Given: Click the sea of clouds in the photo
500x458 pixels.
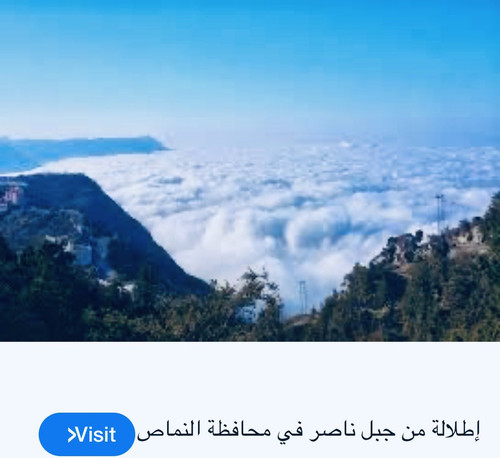Looking at the screenshot, I should click(x=283, y=207).
